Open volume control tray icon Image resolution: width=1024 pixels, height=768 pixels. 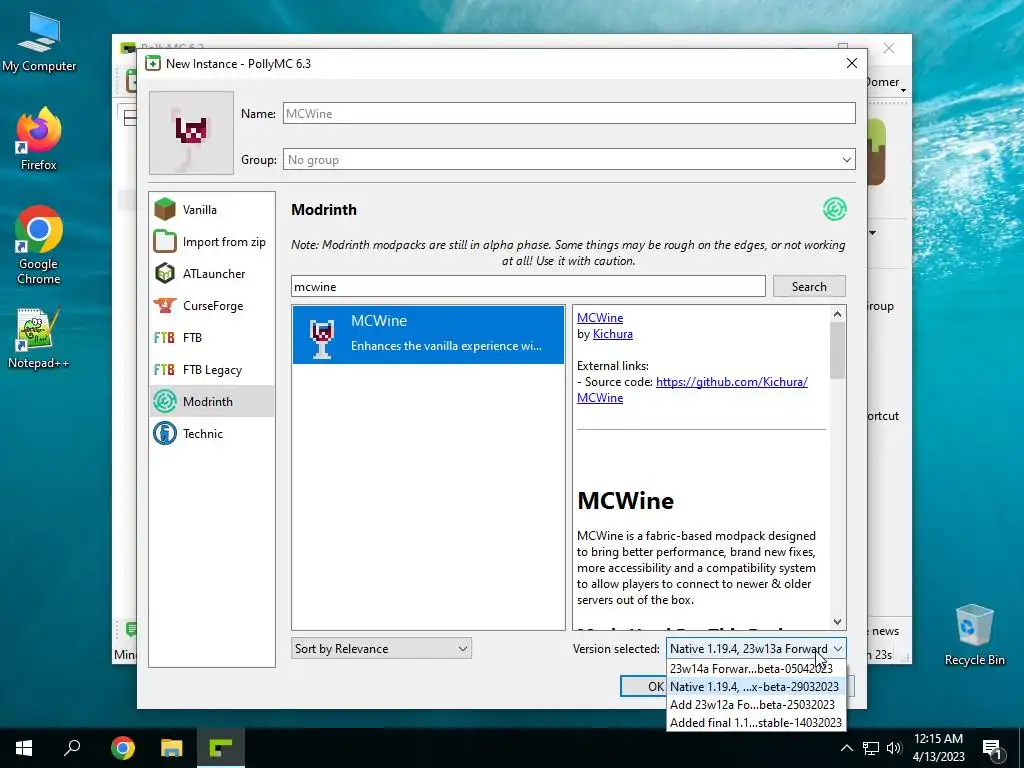point(894,748)
